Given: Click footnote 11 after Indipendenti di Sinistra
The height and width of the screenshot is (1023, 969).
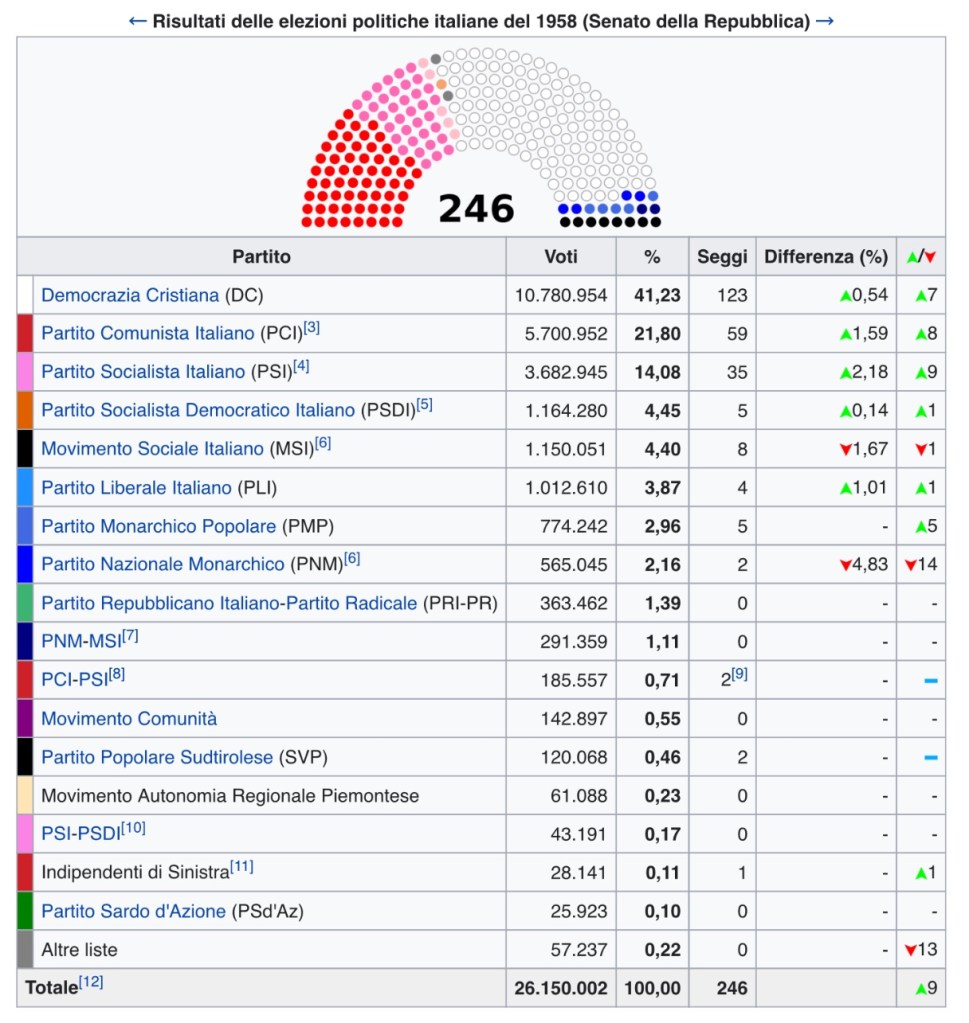Looking at the screenshot, I should click(x=242, y=867).
